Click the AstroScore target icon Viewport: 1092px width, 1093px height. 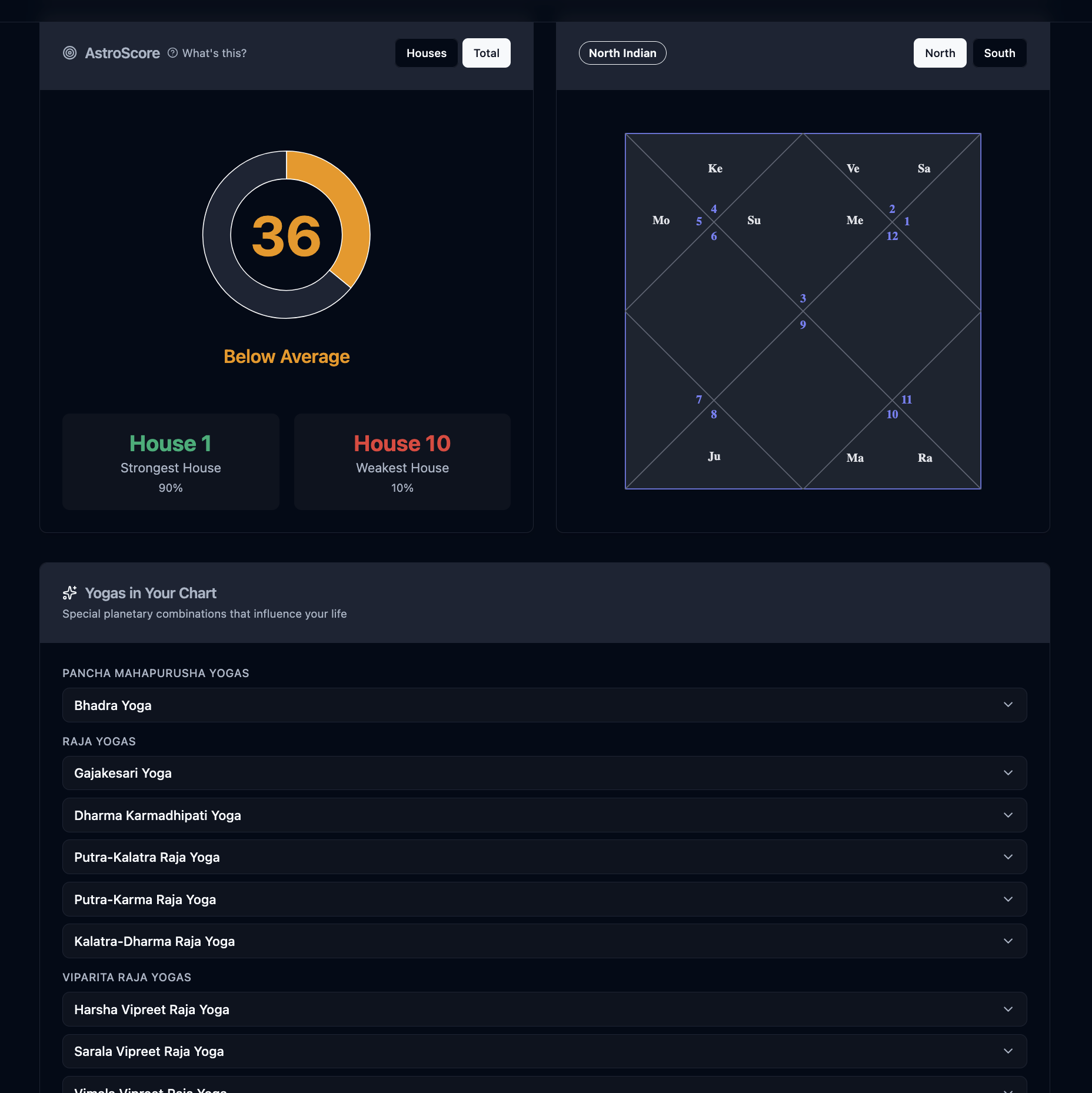69,53
